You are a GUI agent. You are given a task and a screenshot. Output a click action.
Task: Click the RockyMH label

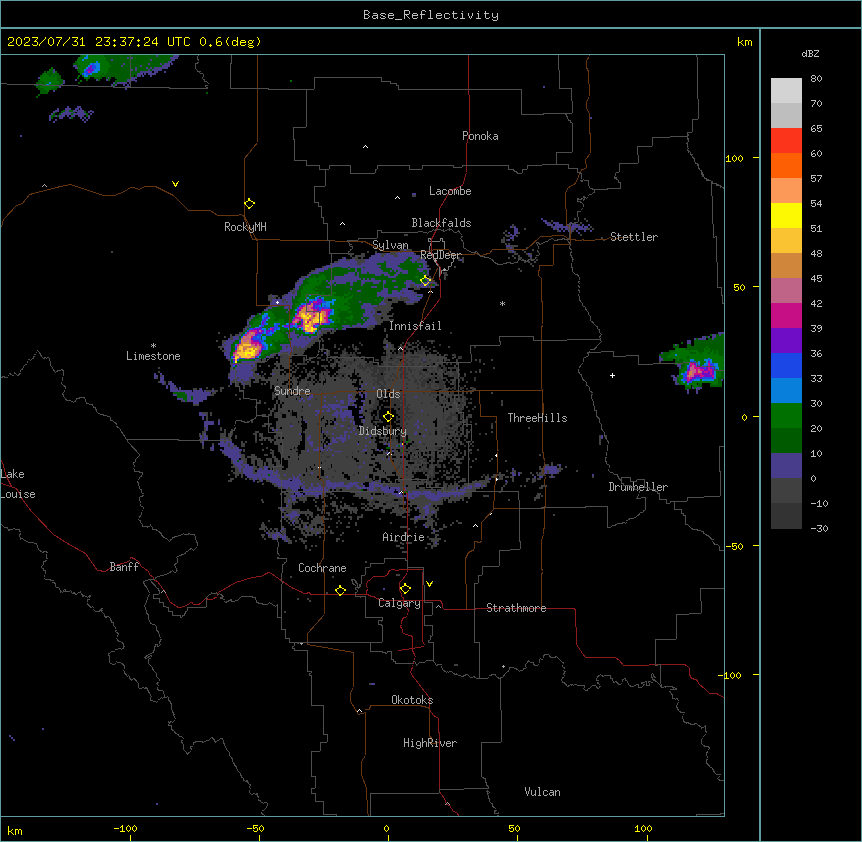click(x=245, y=227)
